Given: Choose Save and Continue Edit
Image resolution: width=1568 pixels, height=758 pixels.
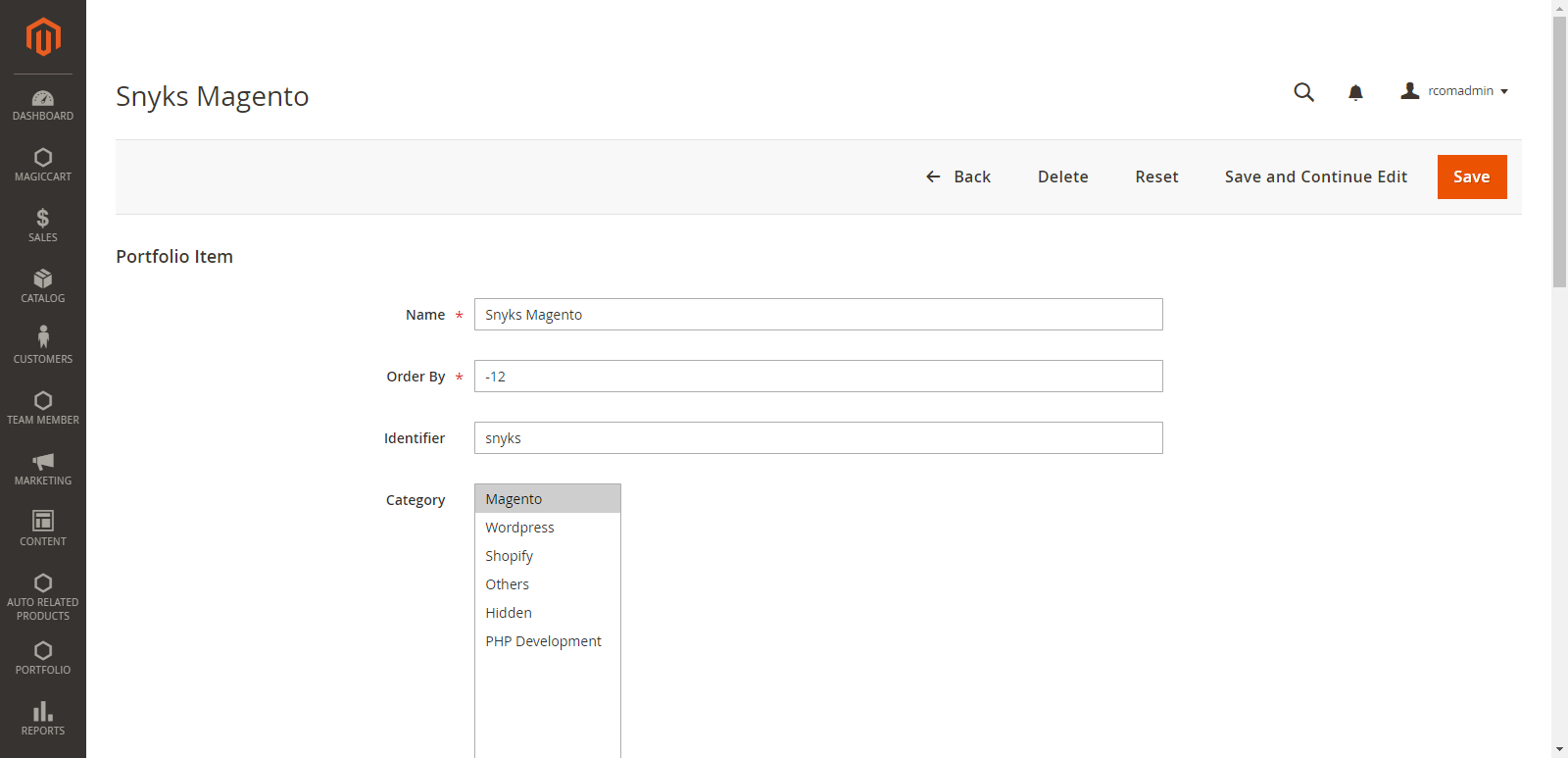Looking at the screenshot, I should coord(1316,177).
